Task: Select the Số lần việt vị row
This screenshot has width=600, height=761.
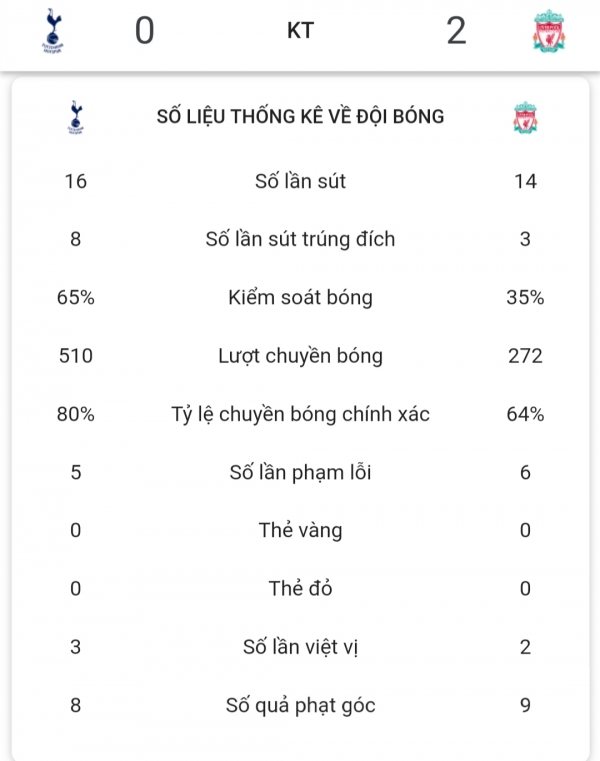Action: pos(300,647)
